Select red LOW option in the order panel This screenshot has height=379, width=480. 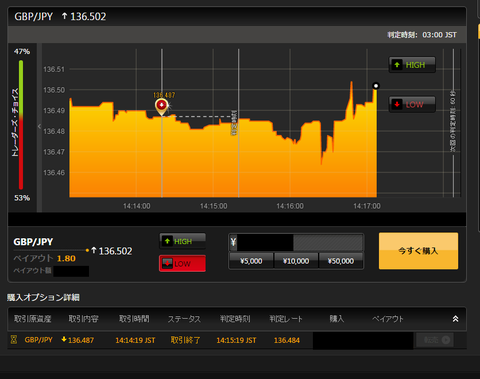pyautogui.click(x=182, y=264)
